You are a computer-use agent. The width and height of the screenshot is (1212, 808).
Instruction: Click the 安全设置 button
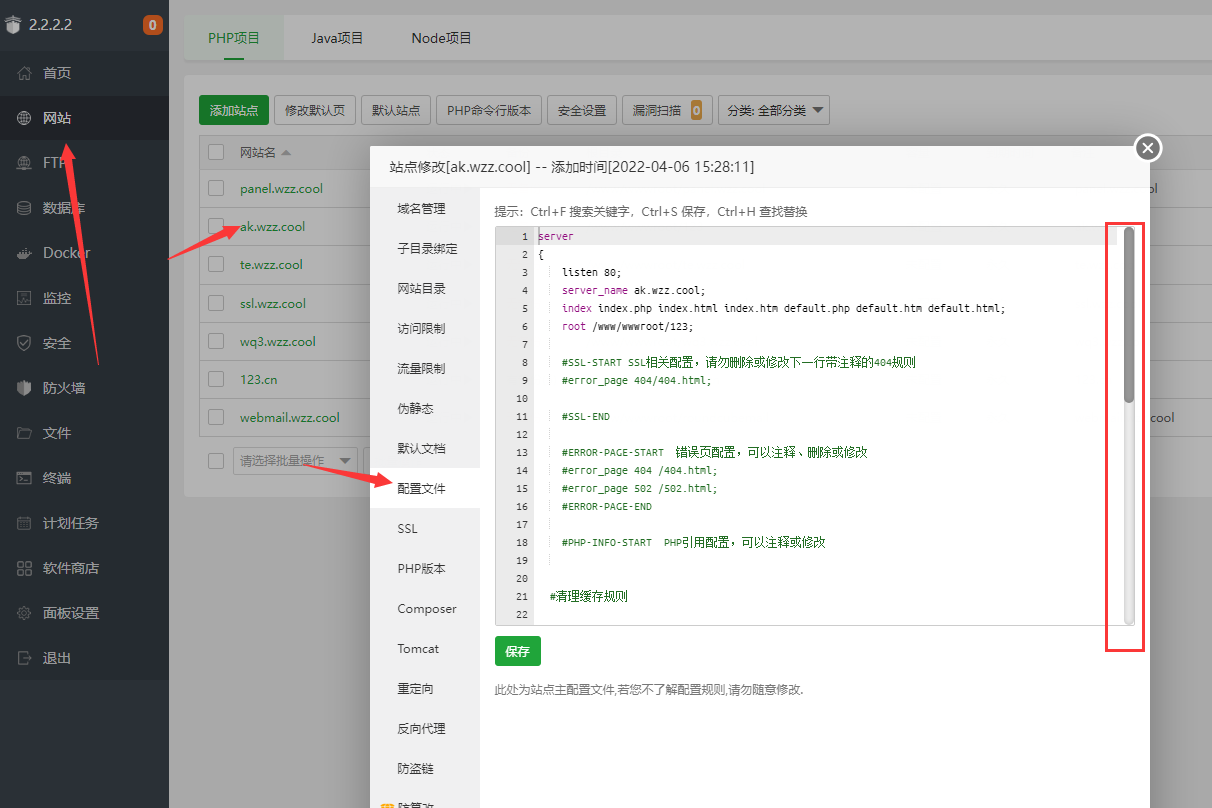[x=582, y=110]
